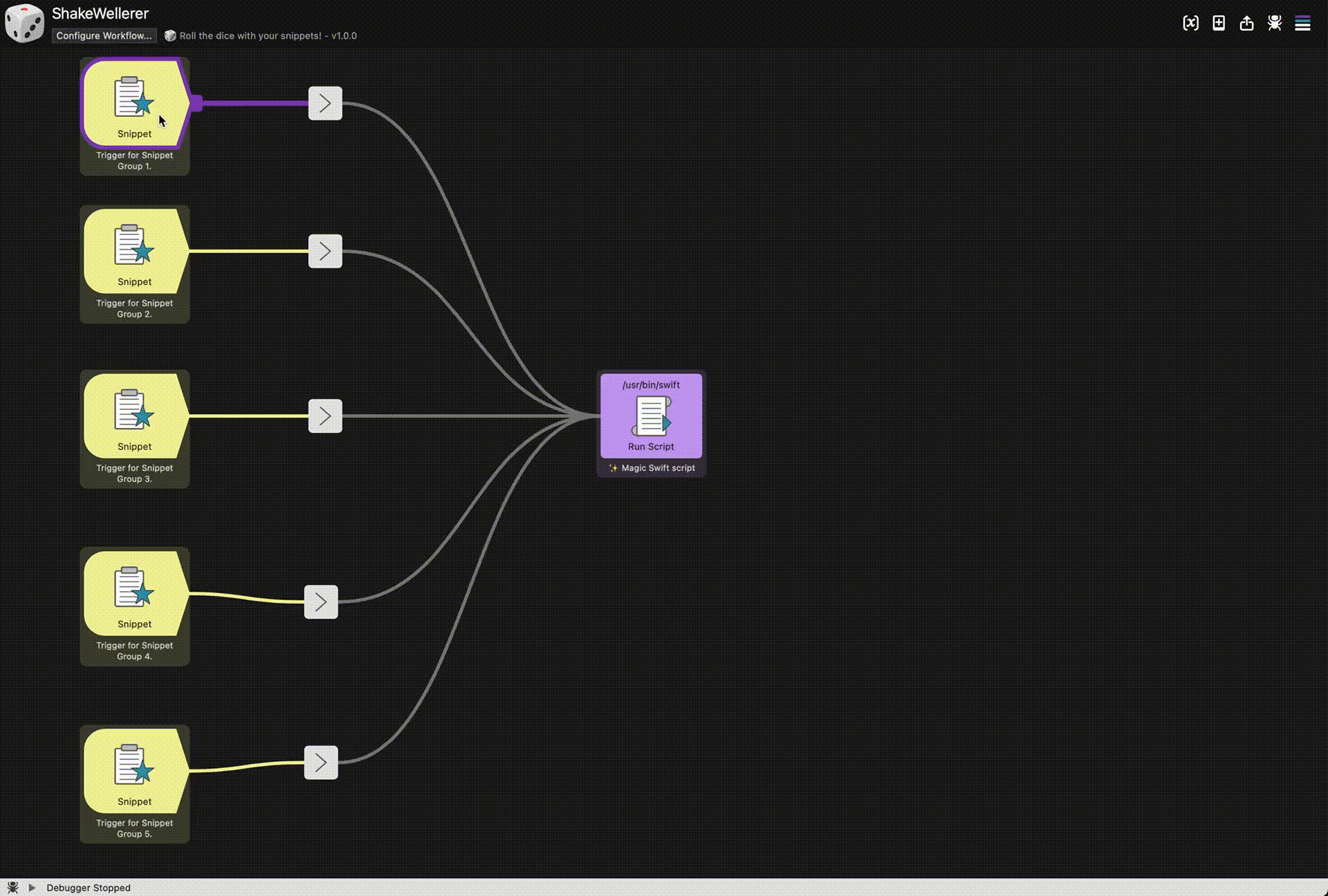Open the colored lines menu icon
The height and width of the screenshot is (896, 1328).
tap(1302, 24)
